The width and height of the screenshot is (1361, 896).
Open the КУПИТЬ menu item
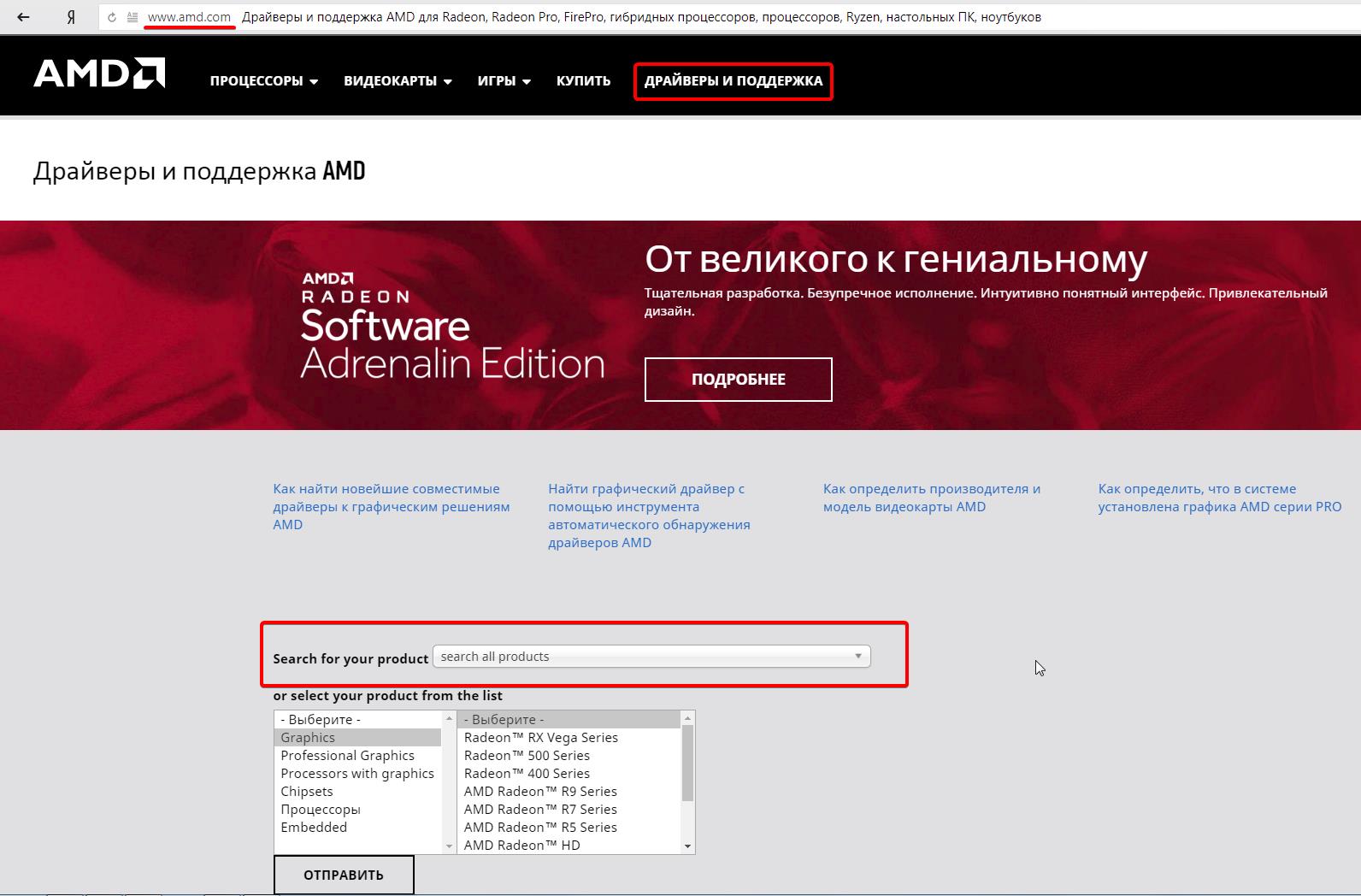coord(583,81)
